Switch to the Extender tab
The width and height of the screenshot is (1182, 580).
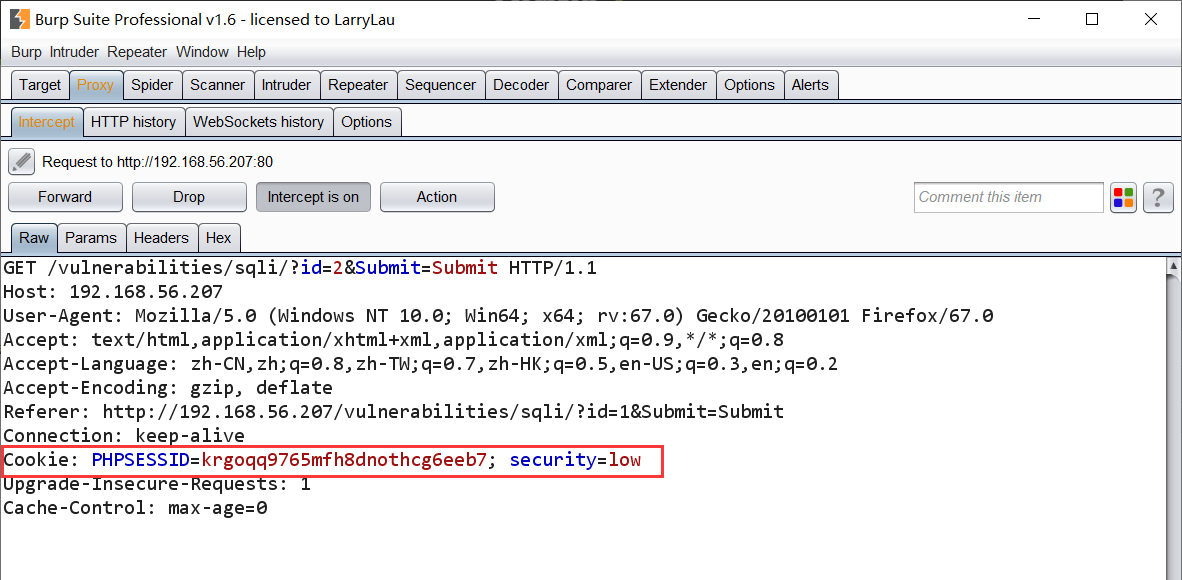678,85
